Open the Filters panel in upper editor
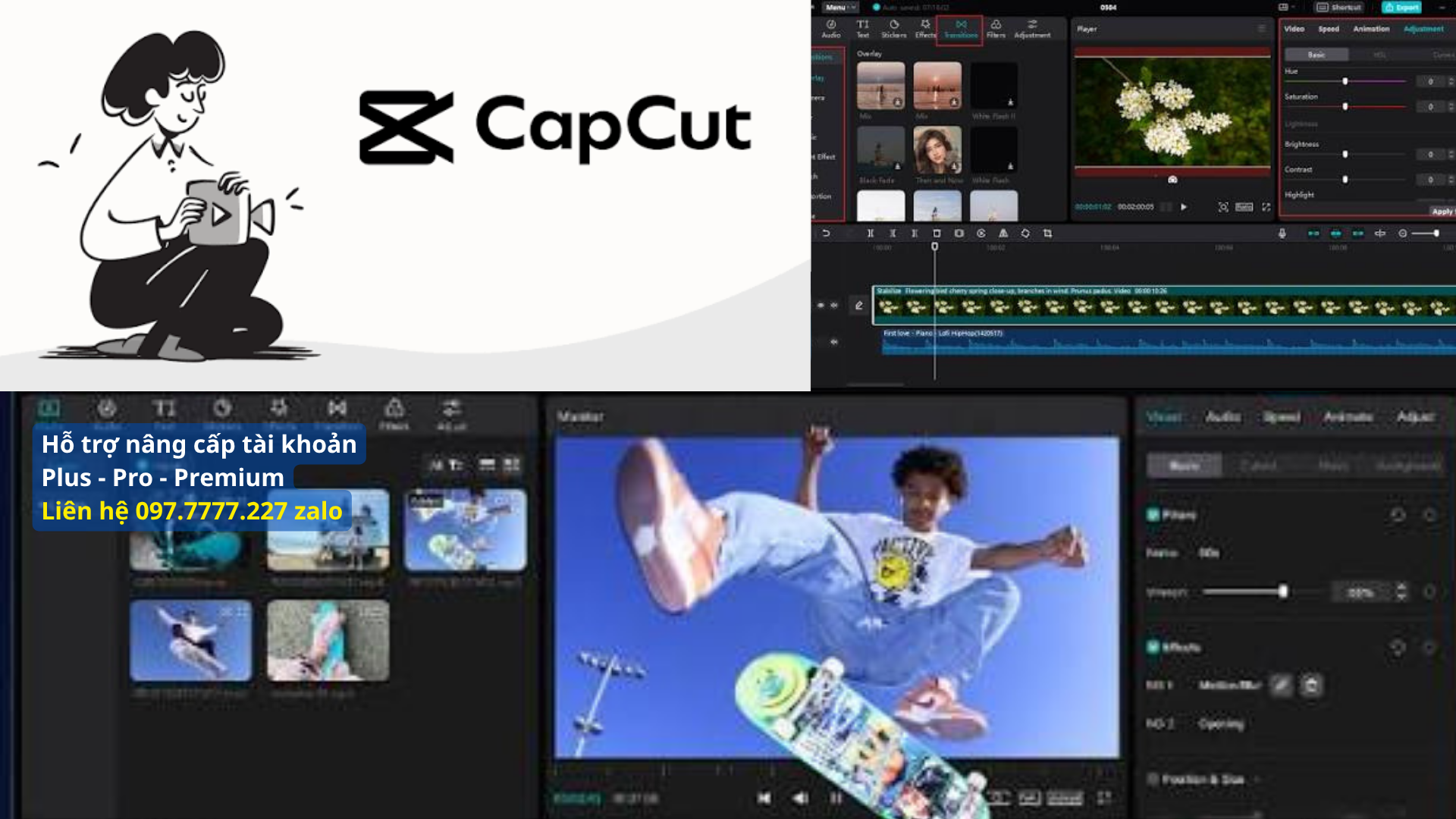 coord(996,29)
